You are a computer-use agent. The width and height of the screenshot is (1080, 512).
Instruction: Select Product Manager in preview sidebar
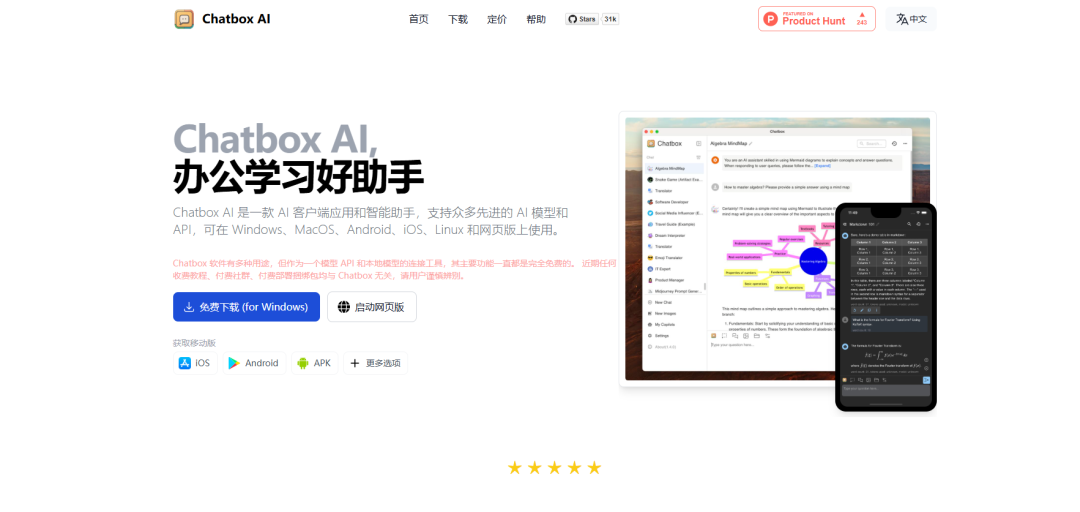[x=674, y=280]
